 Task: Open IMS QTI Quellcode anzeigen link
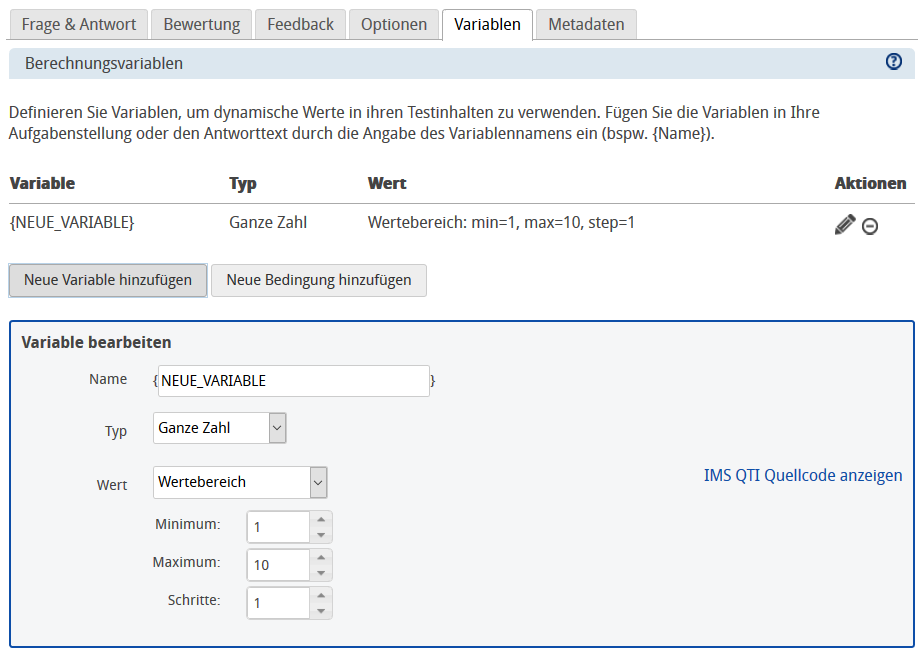point(801,475)
